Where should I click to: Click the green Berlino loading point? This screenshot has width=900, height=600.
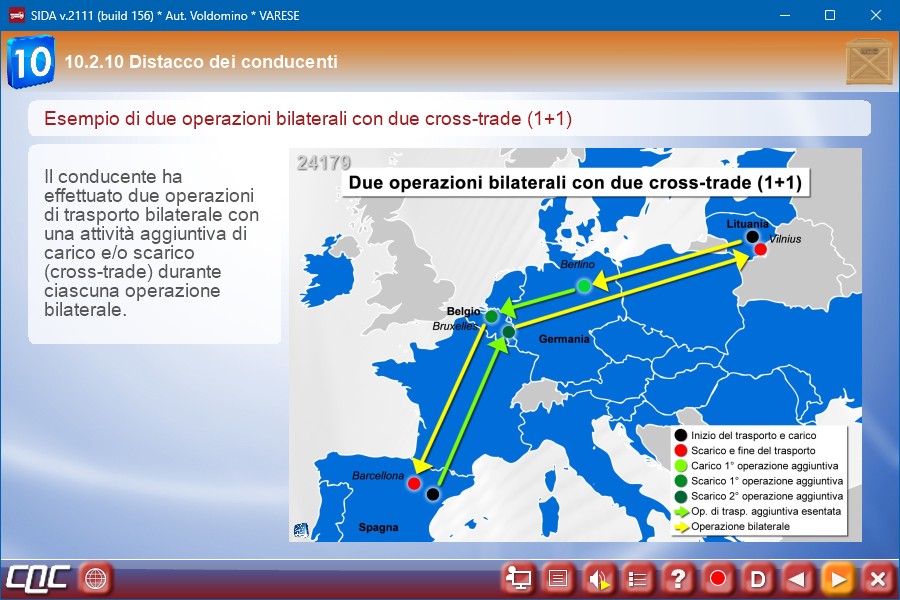pyautogui.click(x=583, y=286)
